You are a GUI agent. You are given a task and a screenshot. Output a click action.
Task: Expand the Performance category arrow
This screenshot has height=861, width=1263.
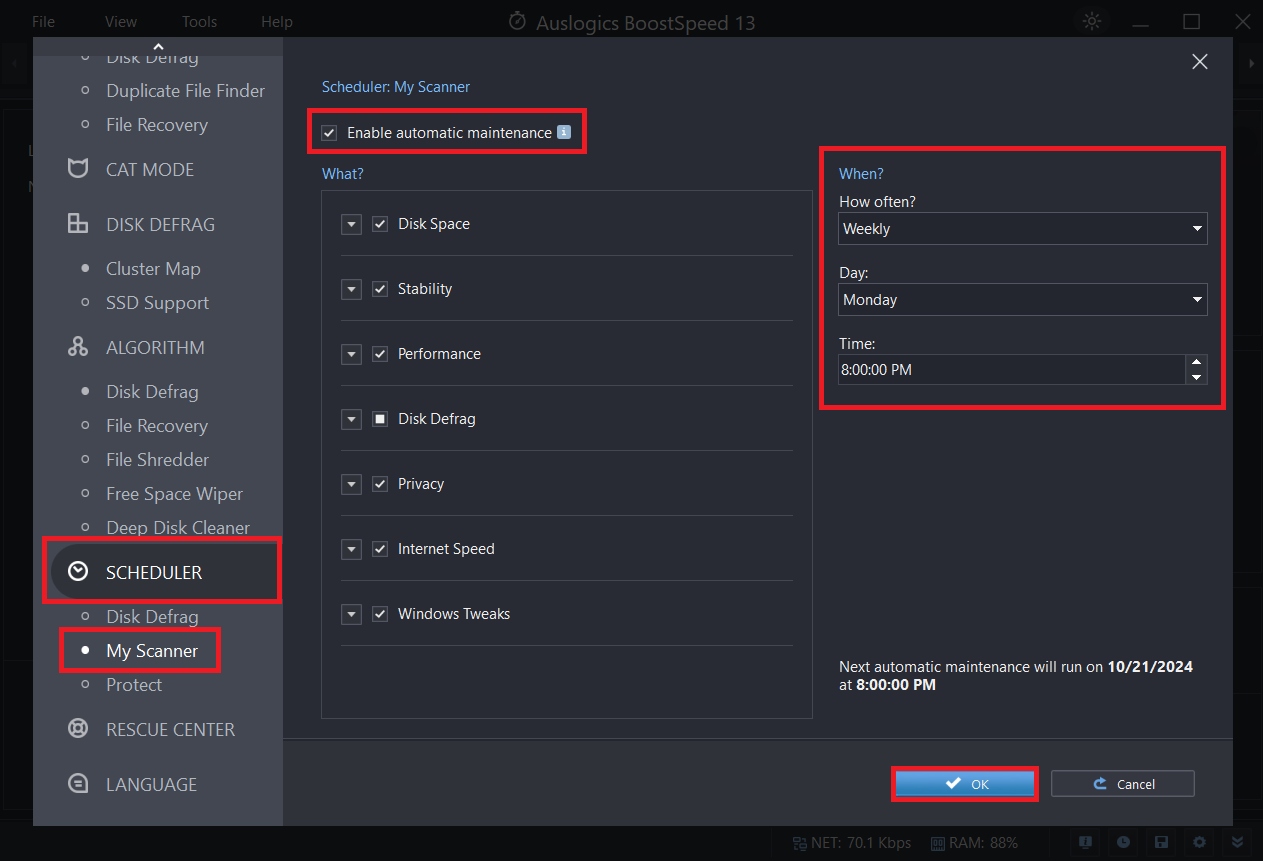(x=351, y=354)
